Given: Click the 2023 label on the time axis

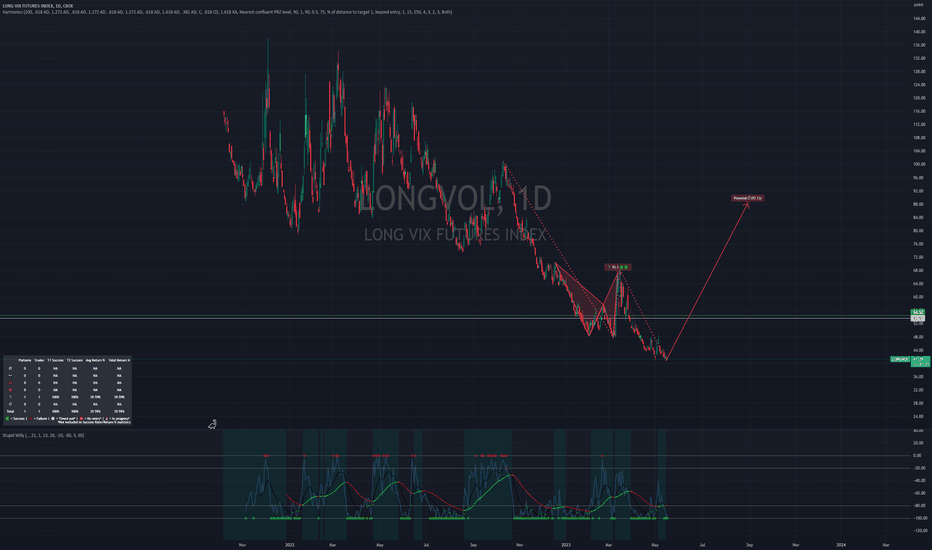Looking at the screenshot, I should coord(566,545).
